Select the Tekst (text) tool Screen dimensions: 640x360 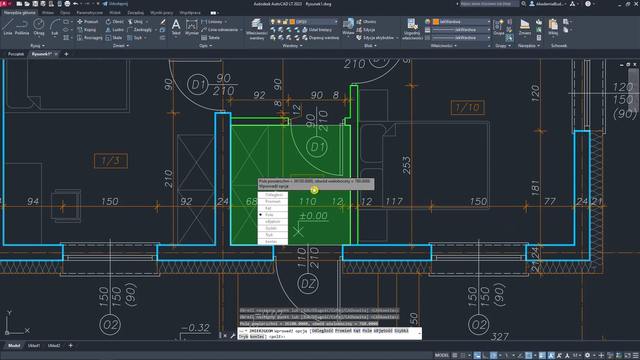[176, 27]
